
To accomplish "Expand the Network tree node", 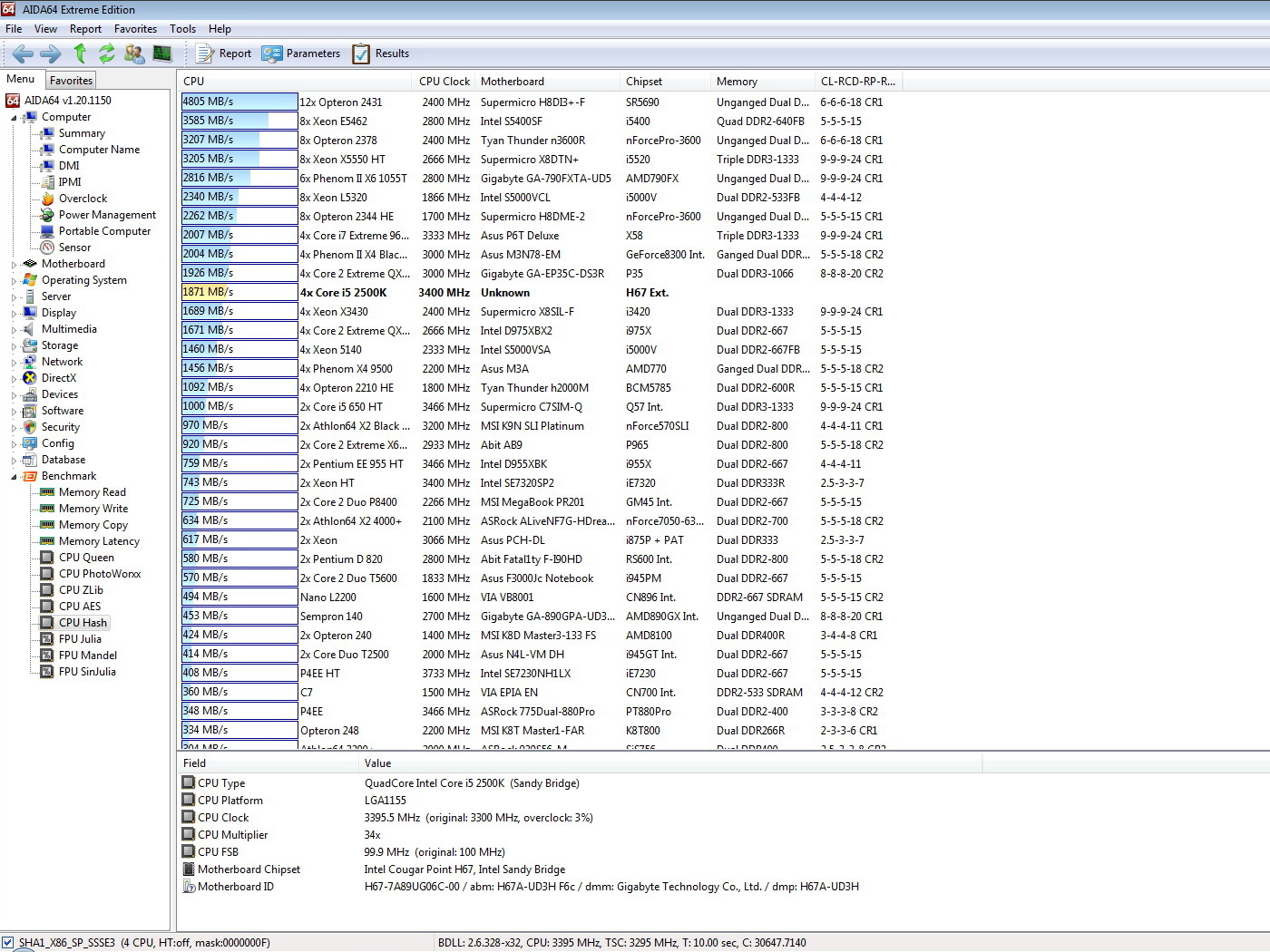I will point(14,363).
